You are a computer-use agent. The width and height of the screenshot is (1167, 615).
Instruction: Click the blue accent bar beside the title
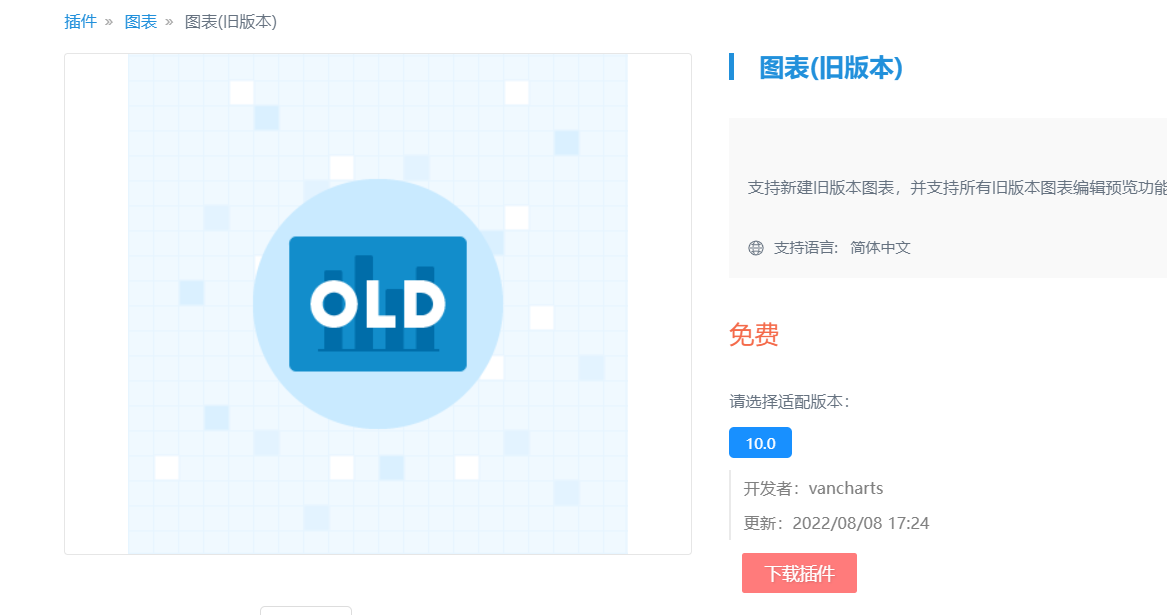pyautogui.click(x=732, y=67)
